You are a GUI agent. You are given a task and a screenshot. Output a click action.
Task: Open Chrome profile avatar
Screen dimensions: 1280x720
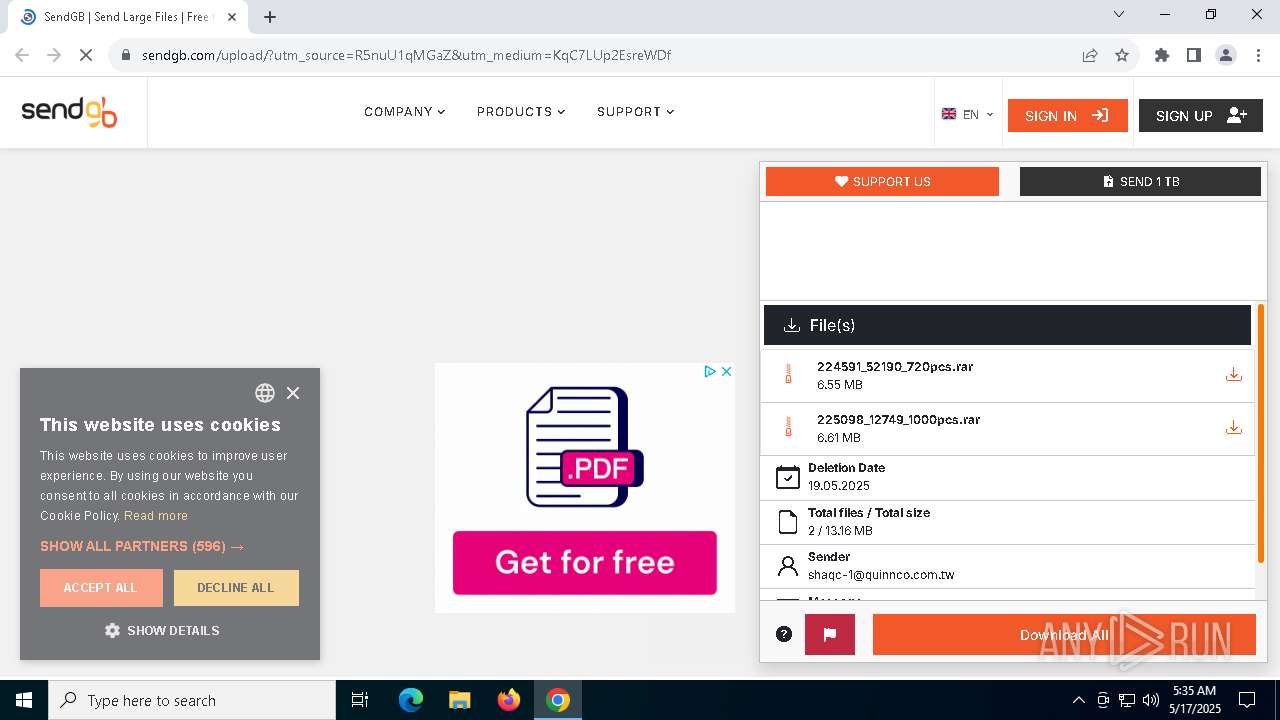click(x=1226, y=55)
